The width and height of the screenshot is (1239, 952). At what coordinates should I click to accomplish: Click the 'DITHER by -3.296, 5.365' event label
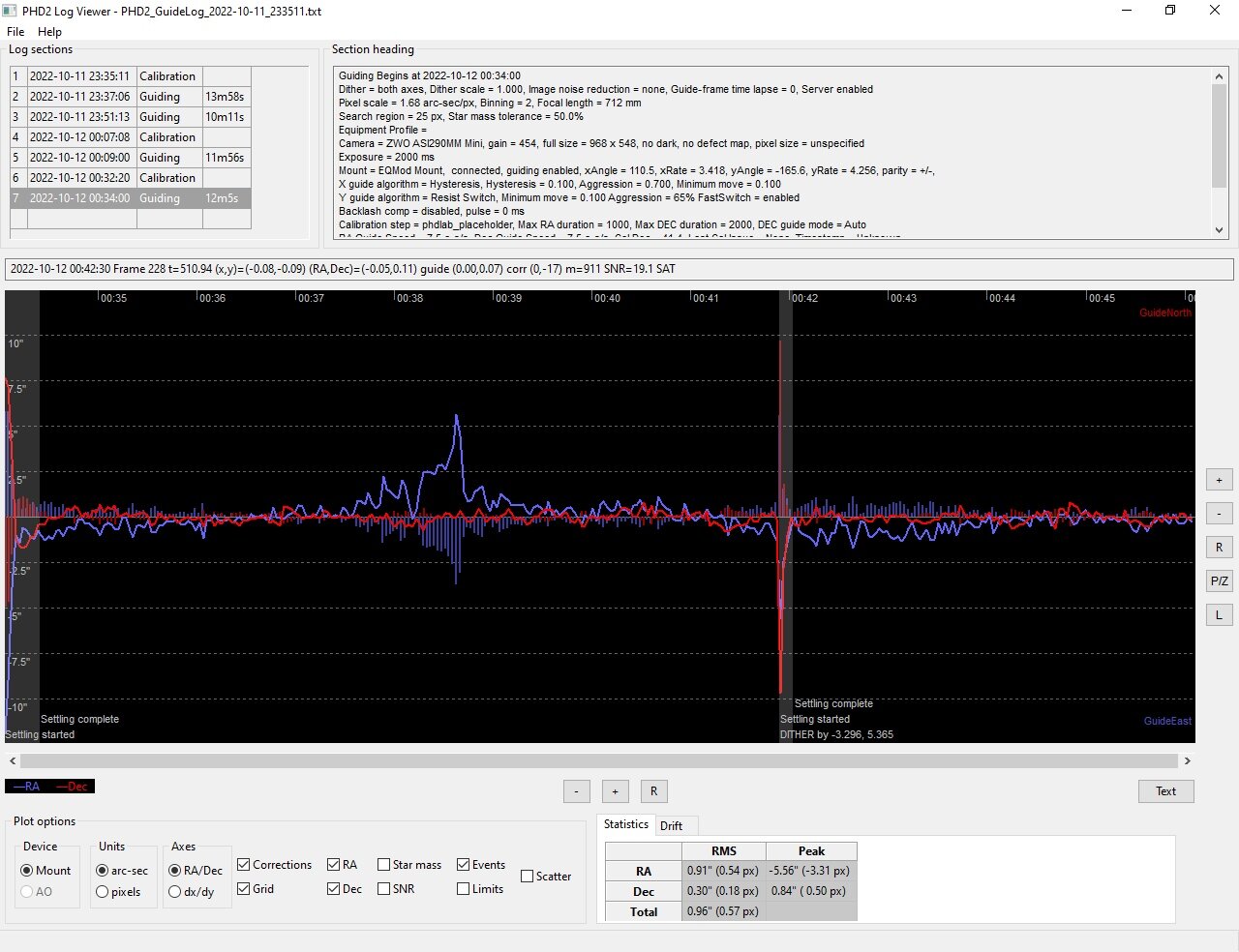(x=837, y=735)
